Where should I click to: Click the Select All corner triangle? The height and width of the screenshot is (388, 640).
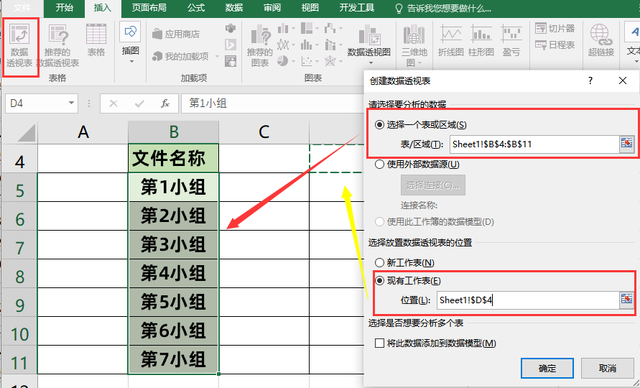(x=27, y=133)
